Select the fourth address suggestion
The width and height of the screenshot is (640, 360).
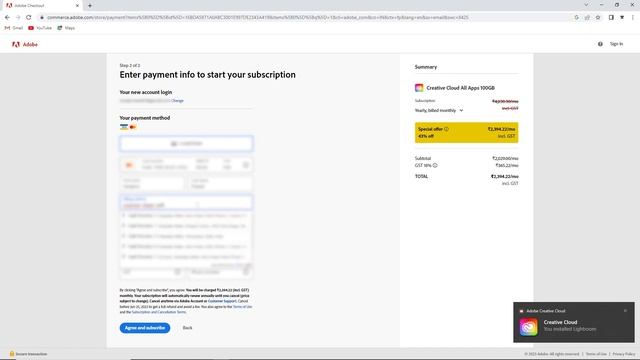[x=186, y=246]
